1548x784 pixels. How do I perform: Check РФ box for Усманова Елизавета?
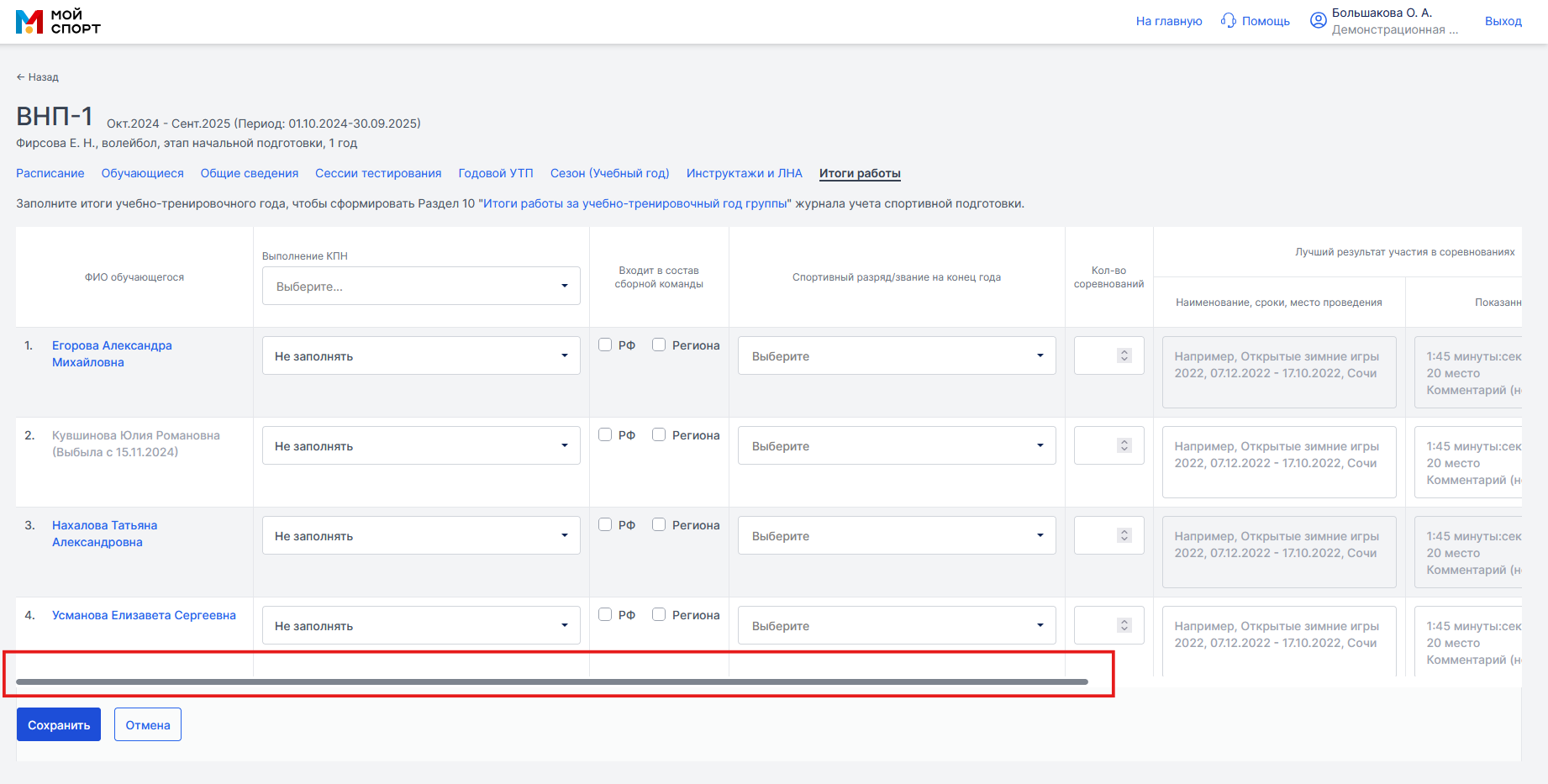coord(605,614)
